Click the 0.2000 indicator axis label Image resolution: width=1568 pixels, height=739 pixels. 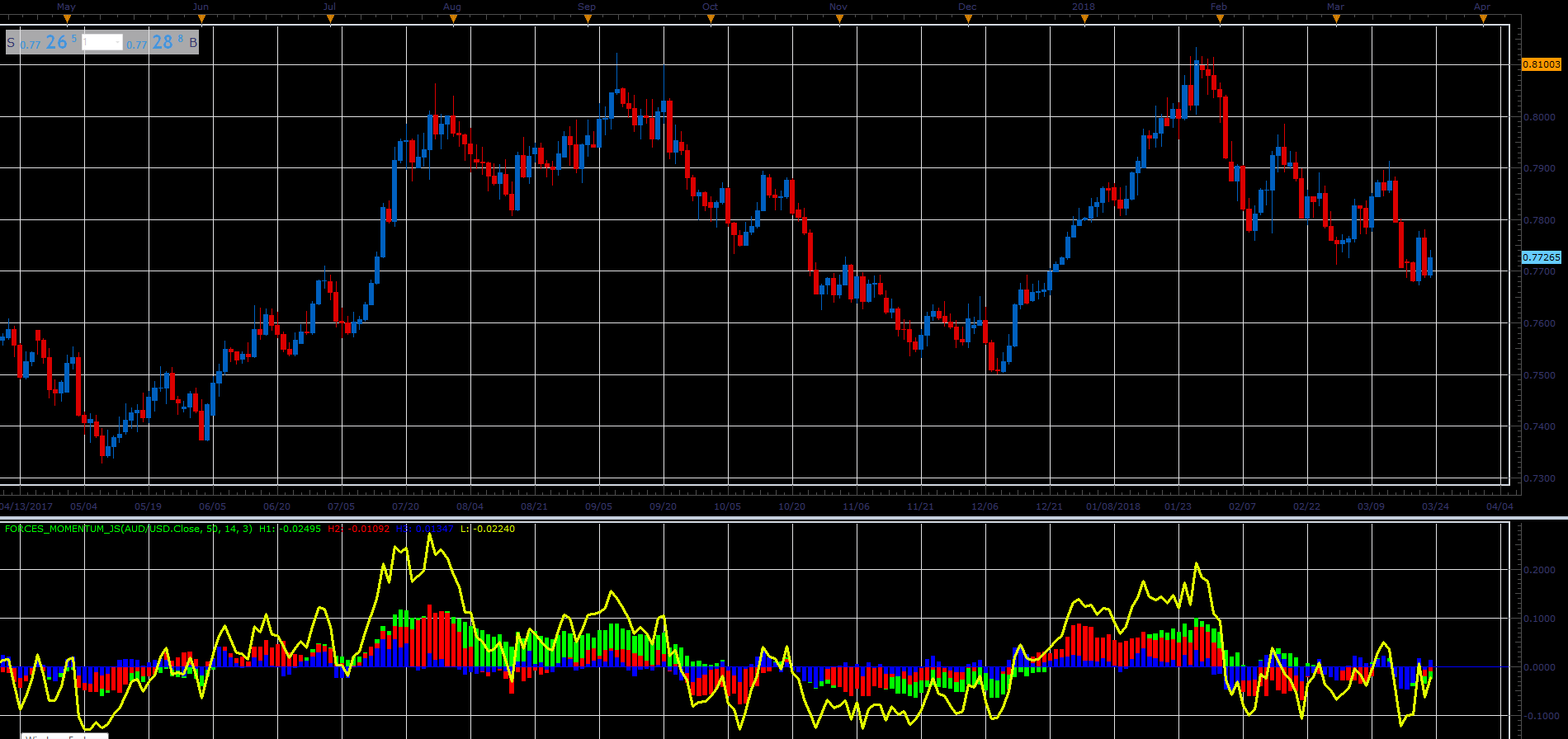tap(1539, 570)
